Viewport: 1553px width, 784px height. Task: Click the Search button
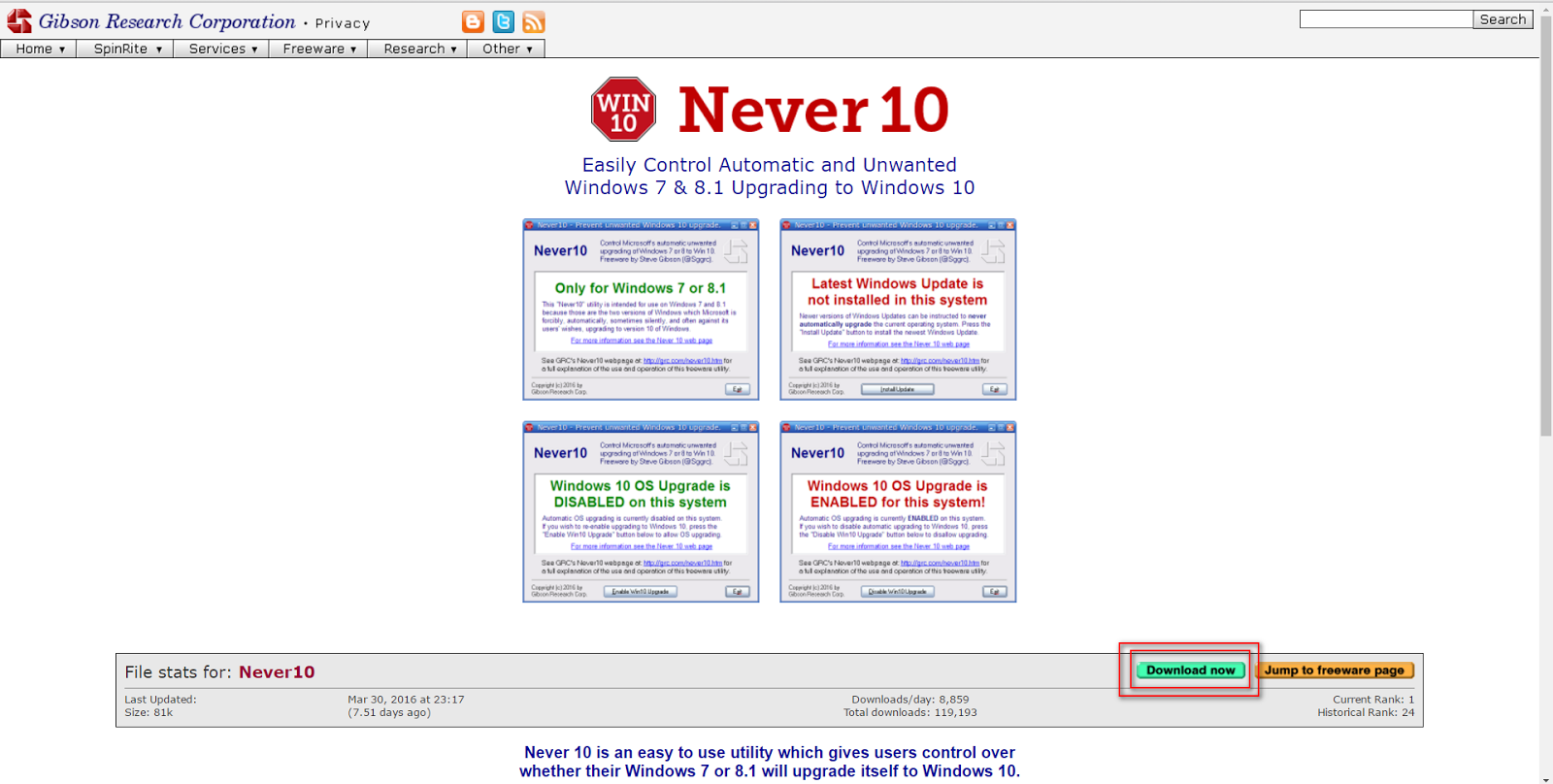(1503, 19)
